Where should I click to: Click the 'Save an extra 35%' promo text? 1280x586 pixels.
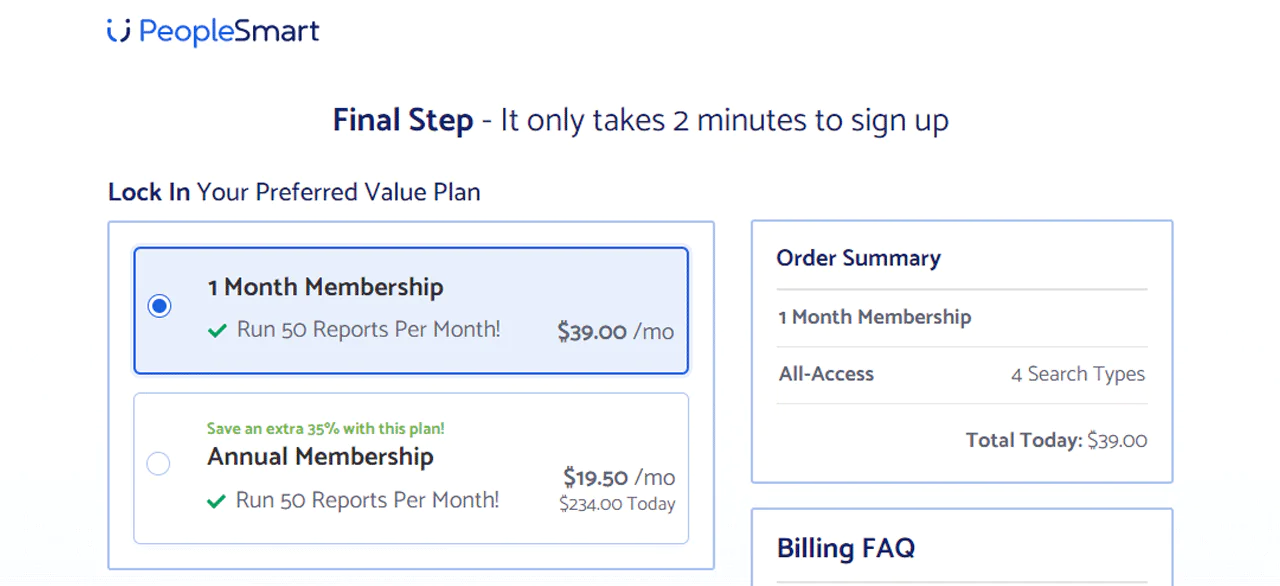[324, 428]
